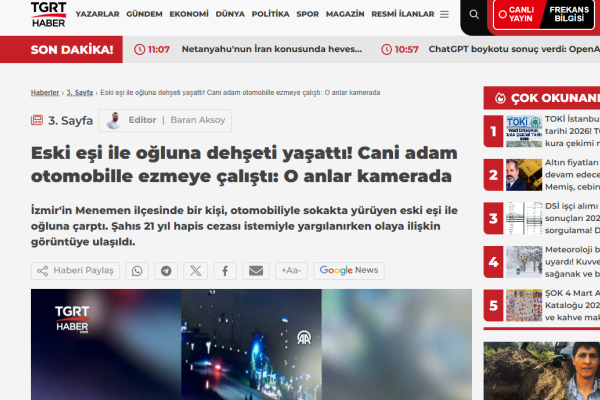Go to the GÜNDEM section
The width and height of the screenshot is (600, 400).
click(144, 14)
